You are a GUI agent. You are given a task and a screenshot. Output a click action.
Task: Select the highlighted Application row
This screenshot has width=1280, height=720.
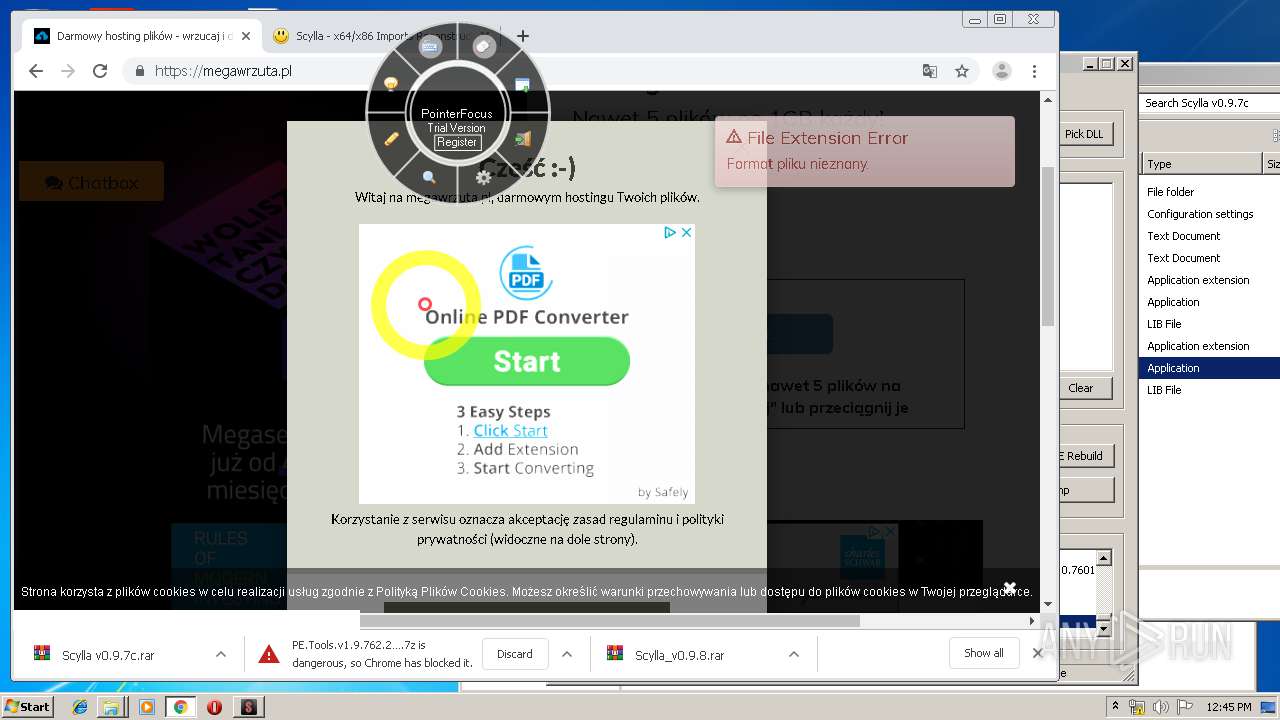(x=1210, y=368)
